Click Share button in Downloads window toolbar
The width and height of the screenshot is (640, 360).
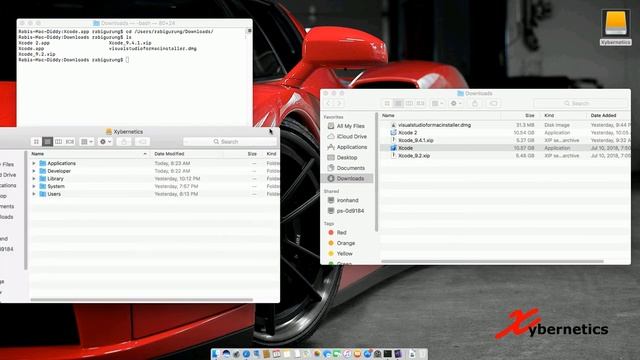[475, 103]
